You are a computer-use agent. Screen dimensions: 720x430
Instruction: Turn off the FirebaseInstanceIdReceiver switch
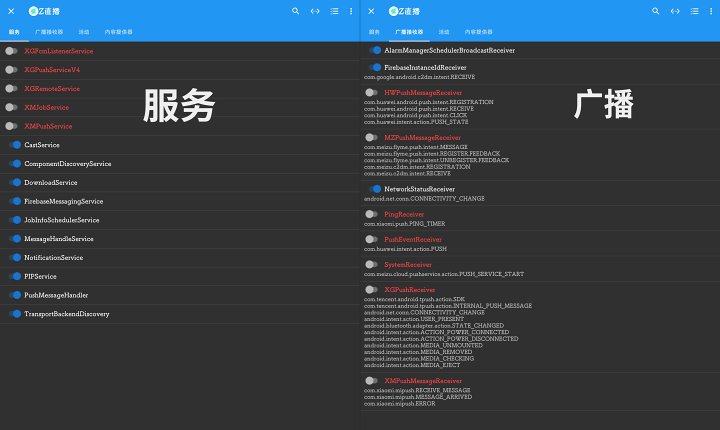click(x=375, y=68)
